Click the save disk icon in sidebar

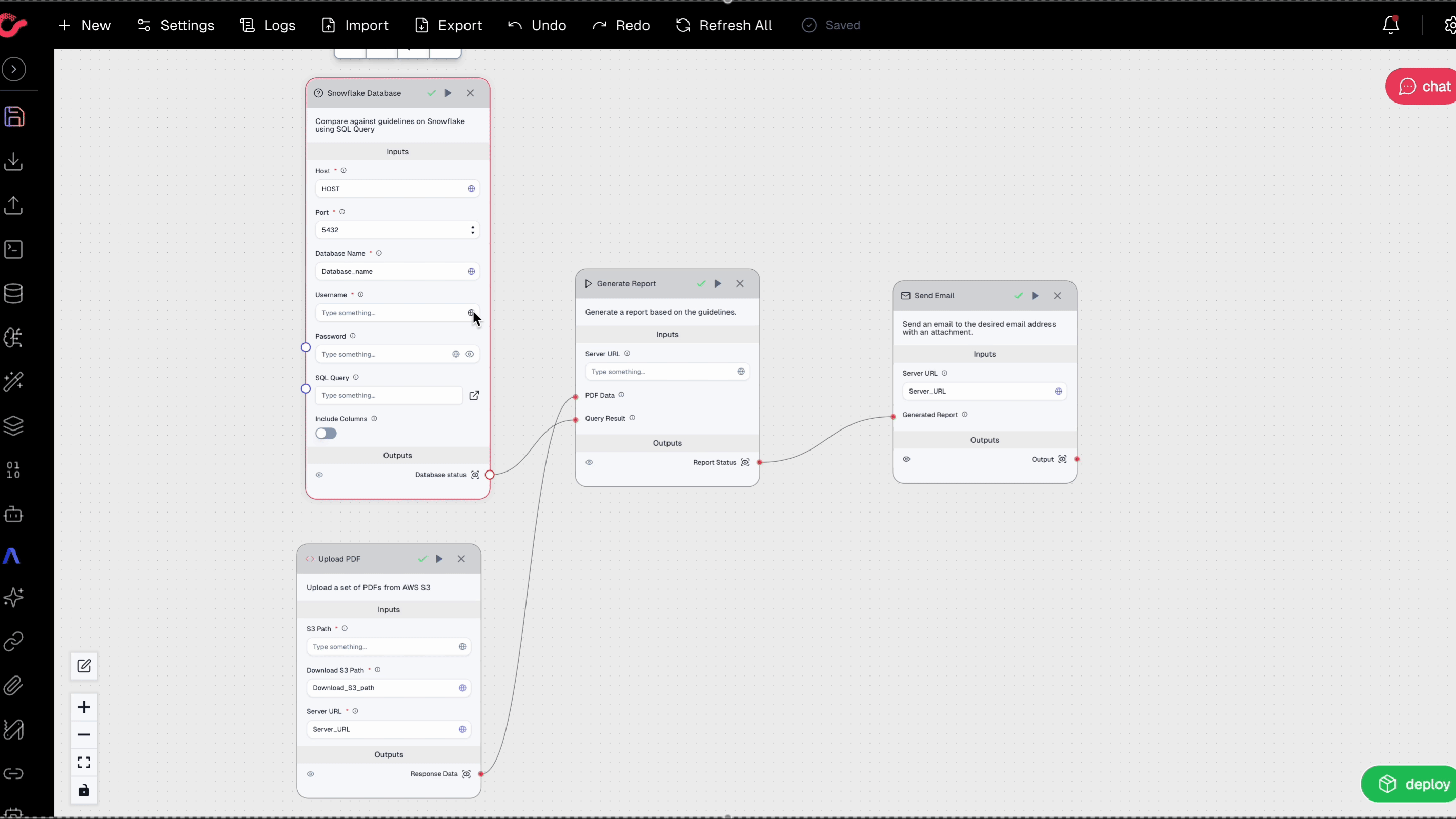(x=14, y=116)
